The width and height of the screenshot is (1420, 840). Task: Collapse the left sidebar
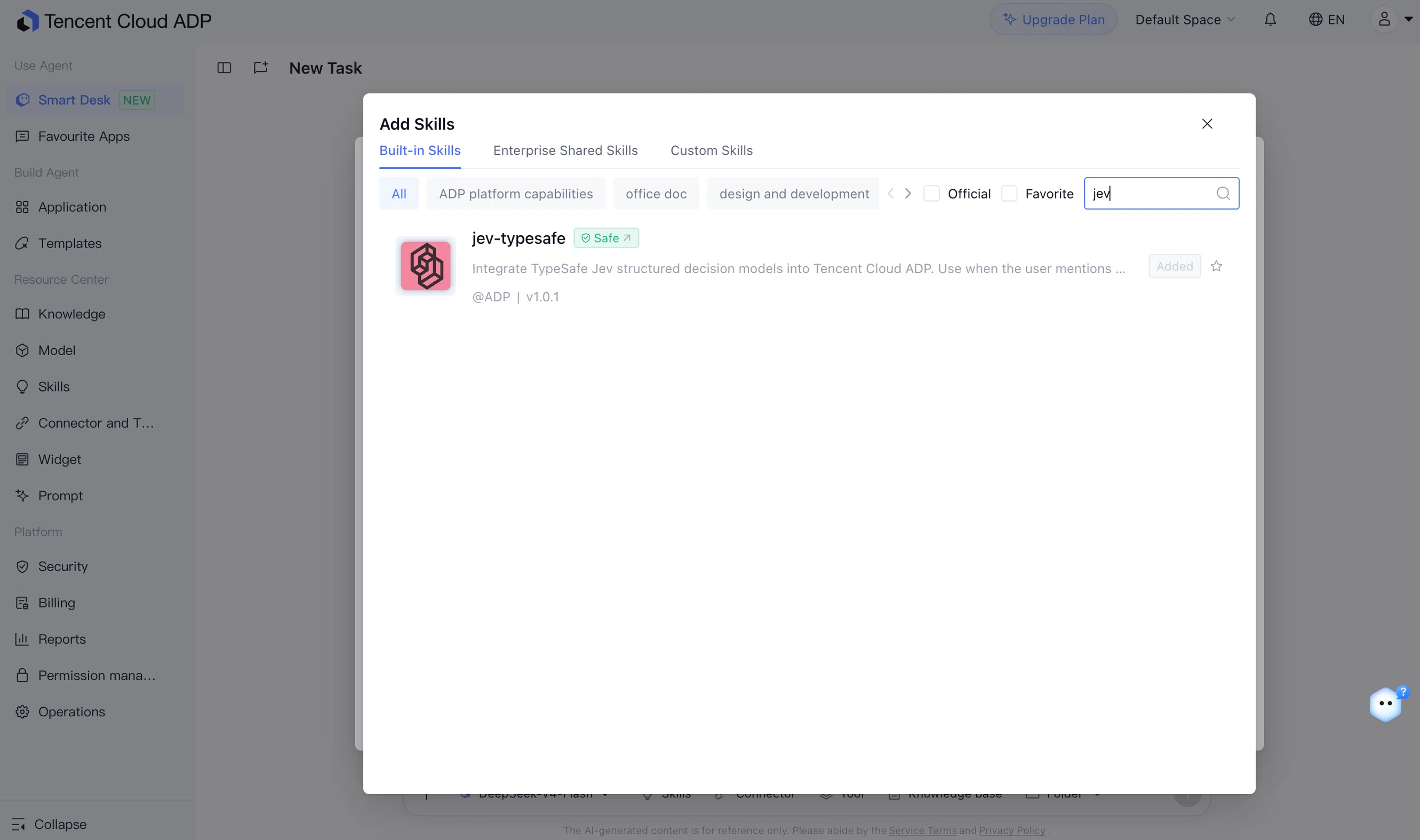coord(50,824)
